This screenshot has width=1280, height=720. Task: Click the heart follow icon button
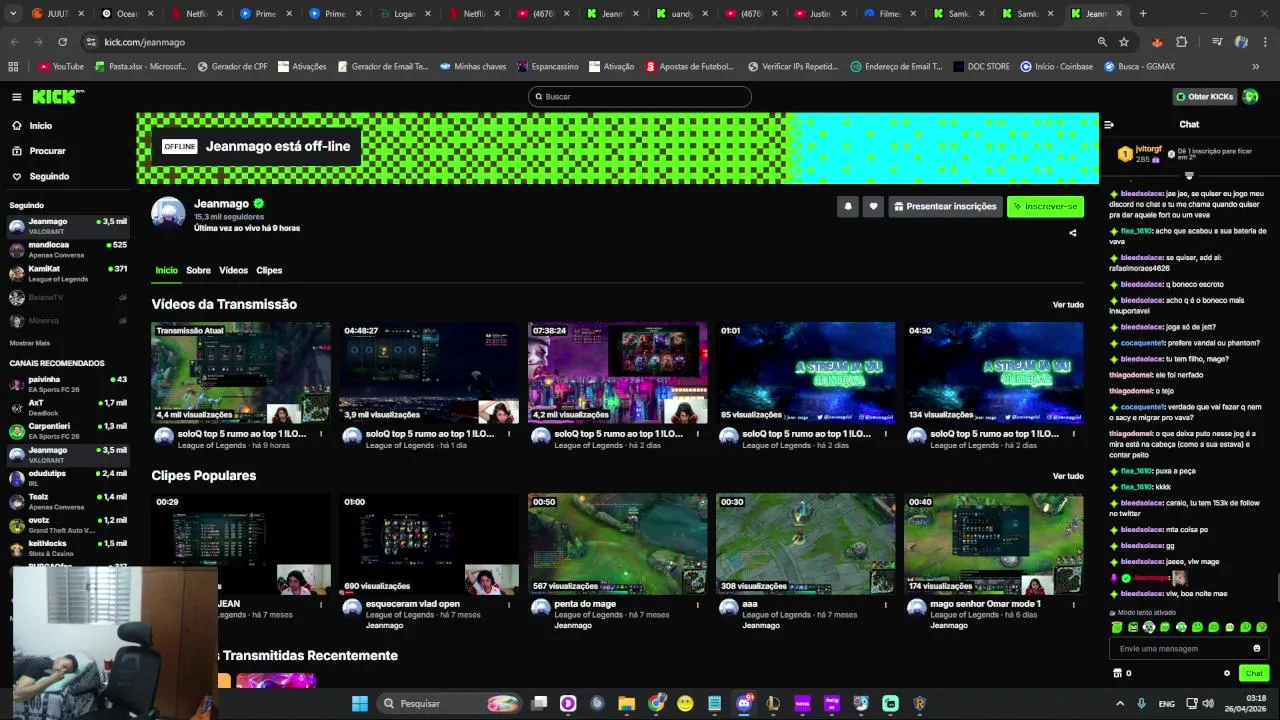click(x=873, y=206)
